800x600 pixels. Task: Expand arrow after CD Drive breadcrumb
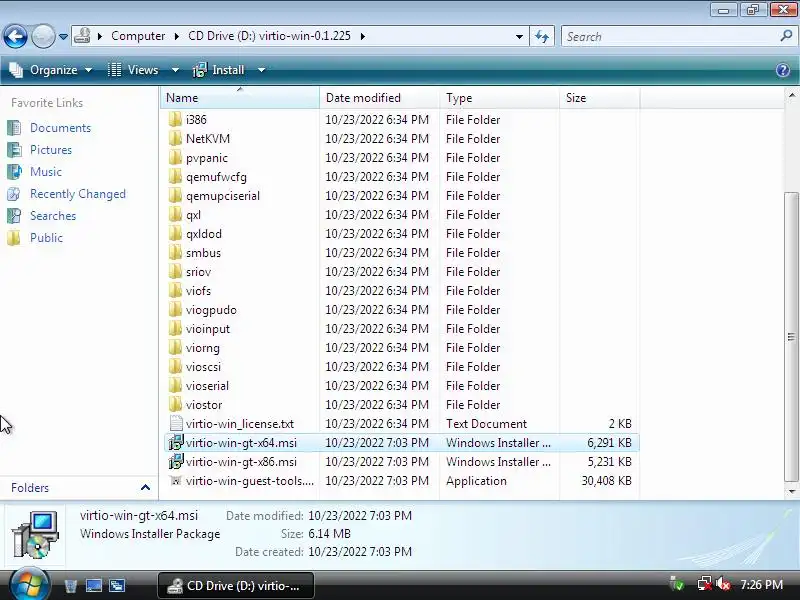point(363,36)
